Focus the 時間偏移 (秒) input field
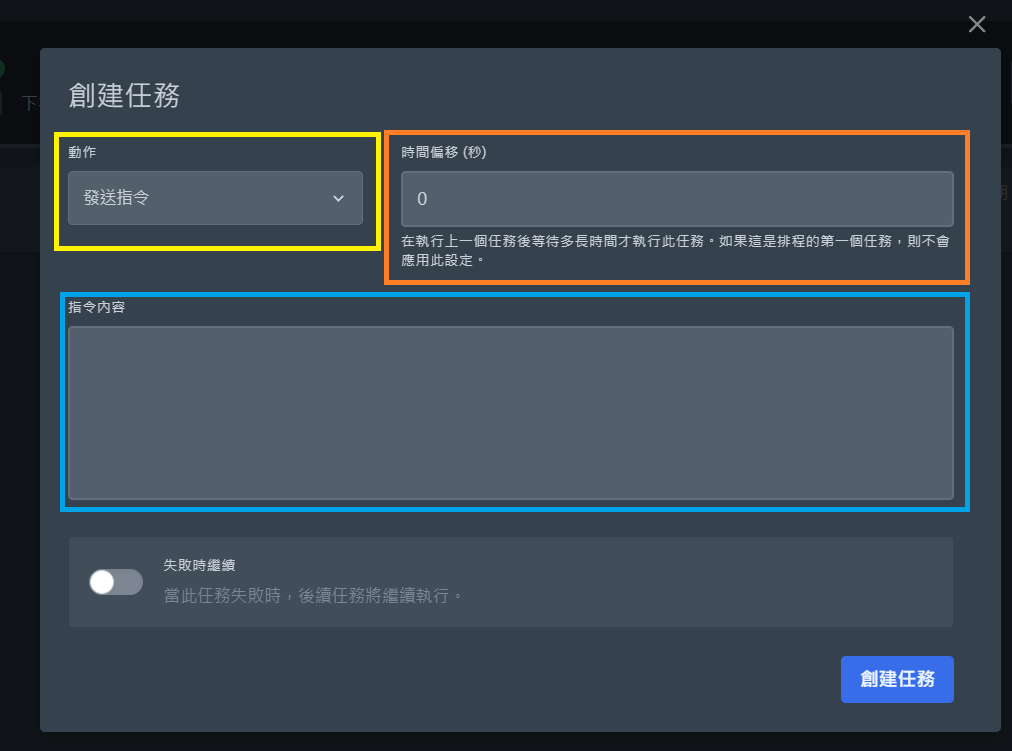 tap(677, 199)
